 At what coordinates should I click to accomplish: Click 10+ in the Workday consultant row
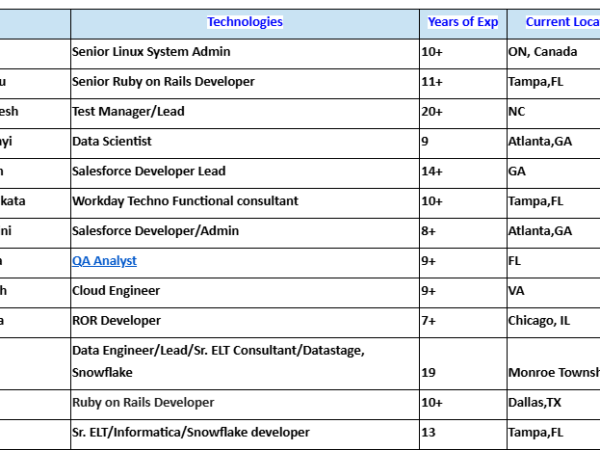click(x=463, y=203)
